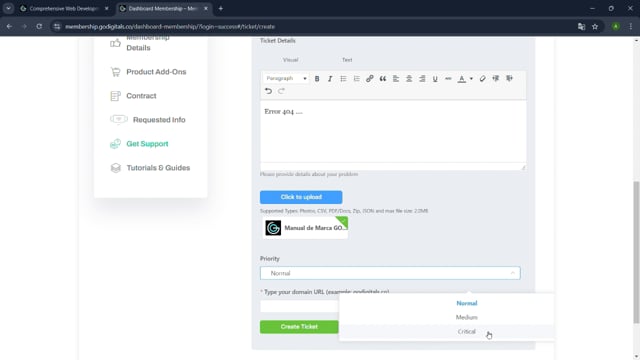Insert a bulleted list
This screenshot has height=360, width=640.
(x=343, y=78)
